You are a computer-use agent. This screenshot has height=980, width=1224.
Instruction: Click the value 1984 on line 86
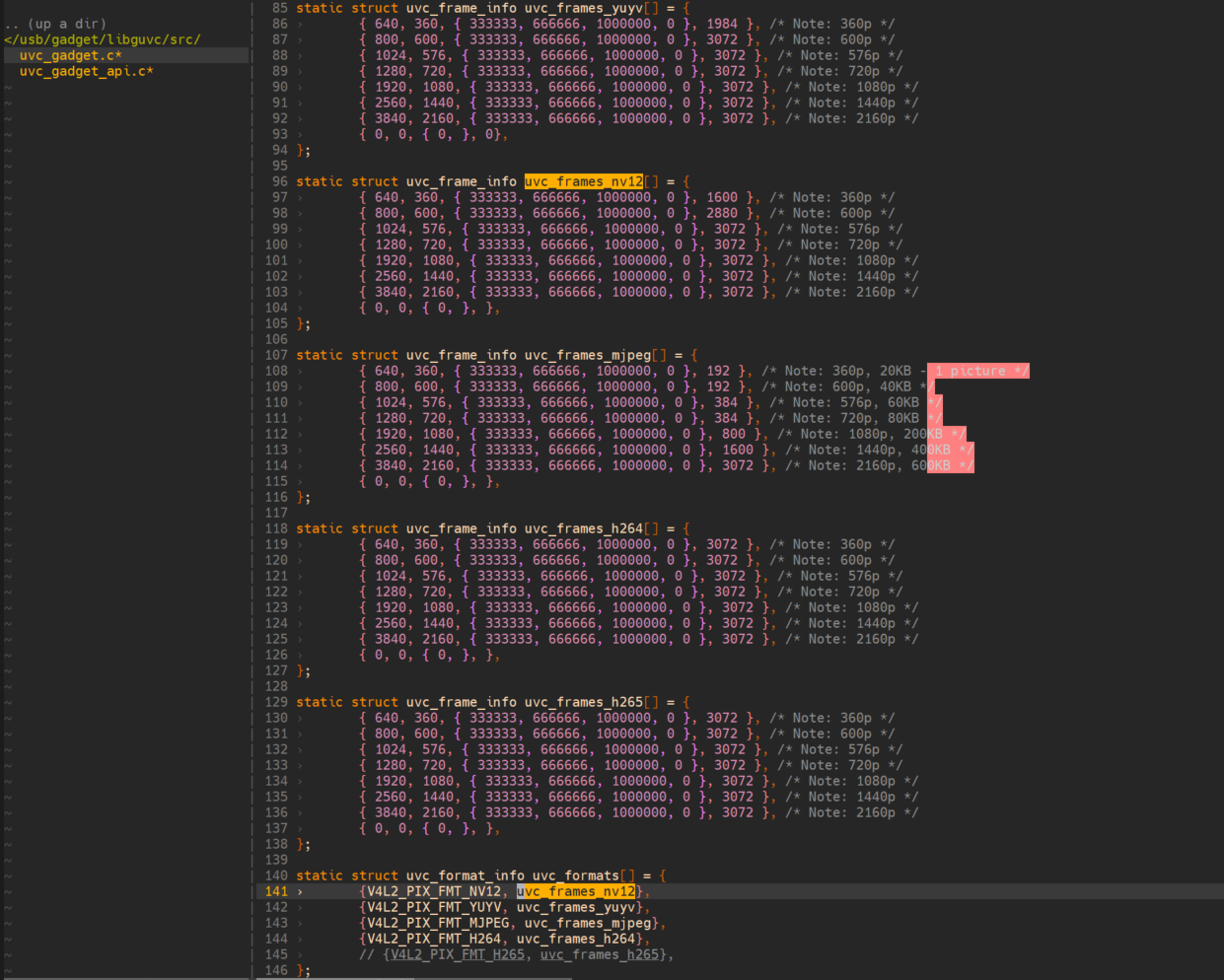pyautogui.click(x=722, y=24)
